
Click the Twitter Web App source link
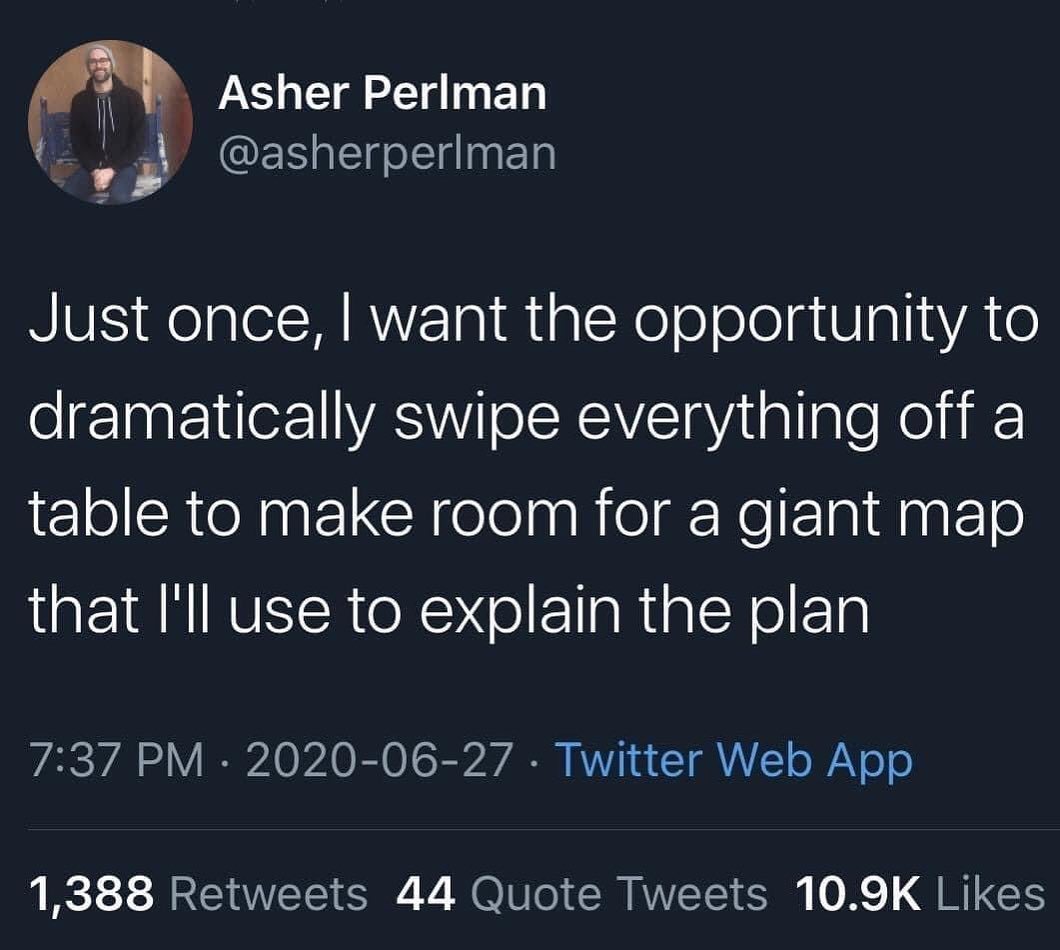733,761
